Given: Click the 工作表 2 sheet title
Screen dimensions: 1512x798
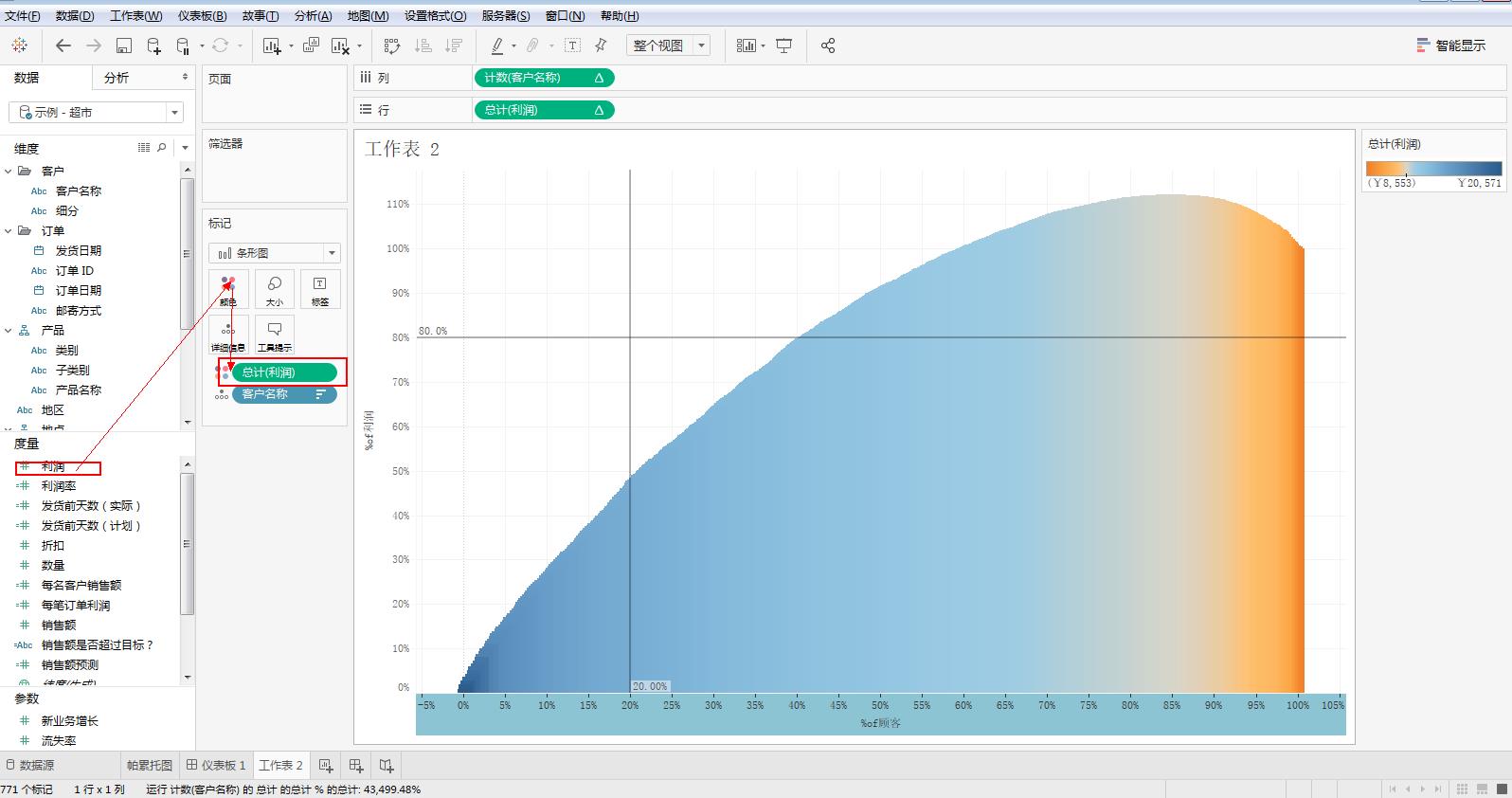Looking at the screenshot, I should click(403, 149).
